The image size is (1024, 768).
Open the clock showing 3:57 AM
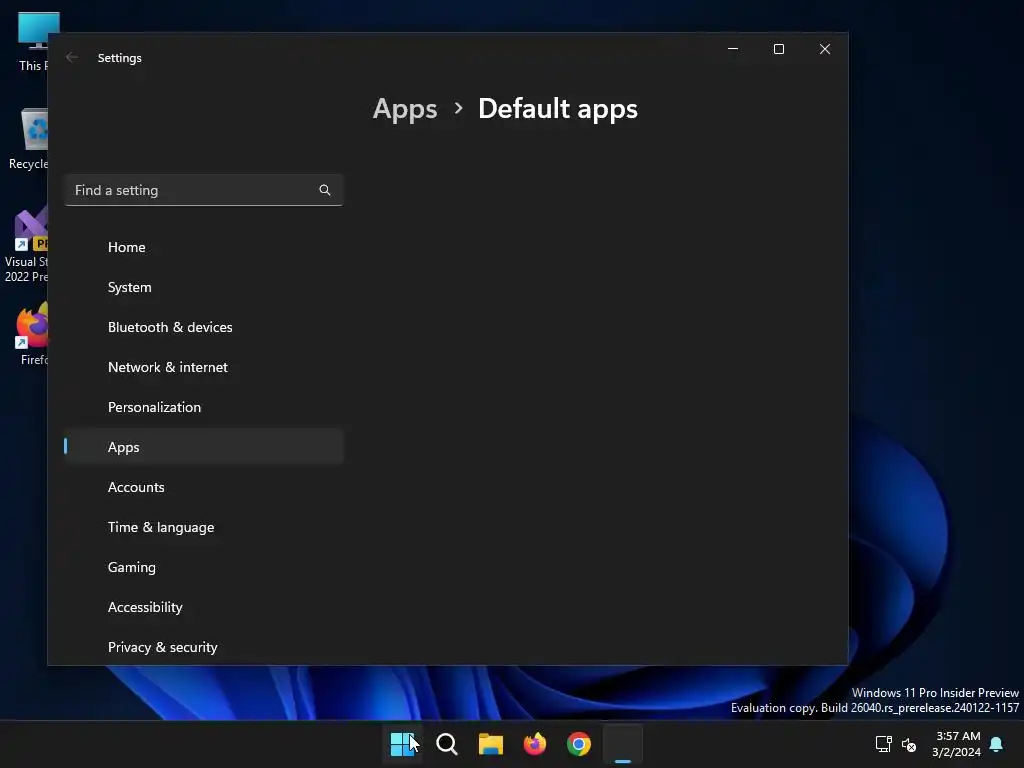tap(957, 744)
